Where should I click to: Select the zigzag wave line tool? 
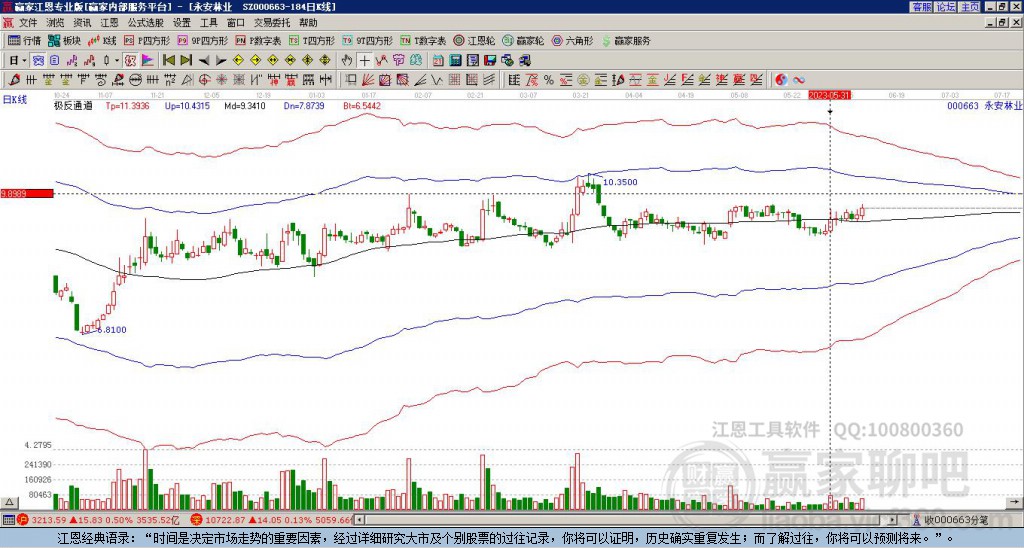(x=435, y=80)
